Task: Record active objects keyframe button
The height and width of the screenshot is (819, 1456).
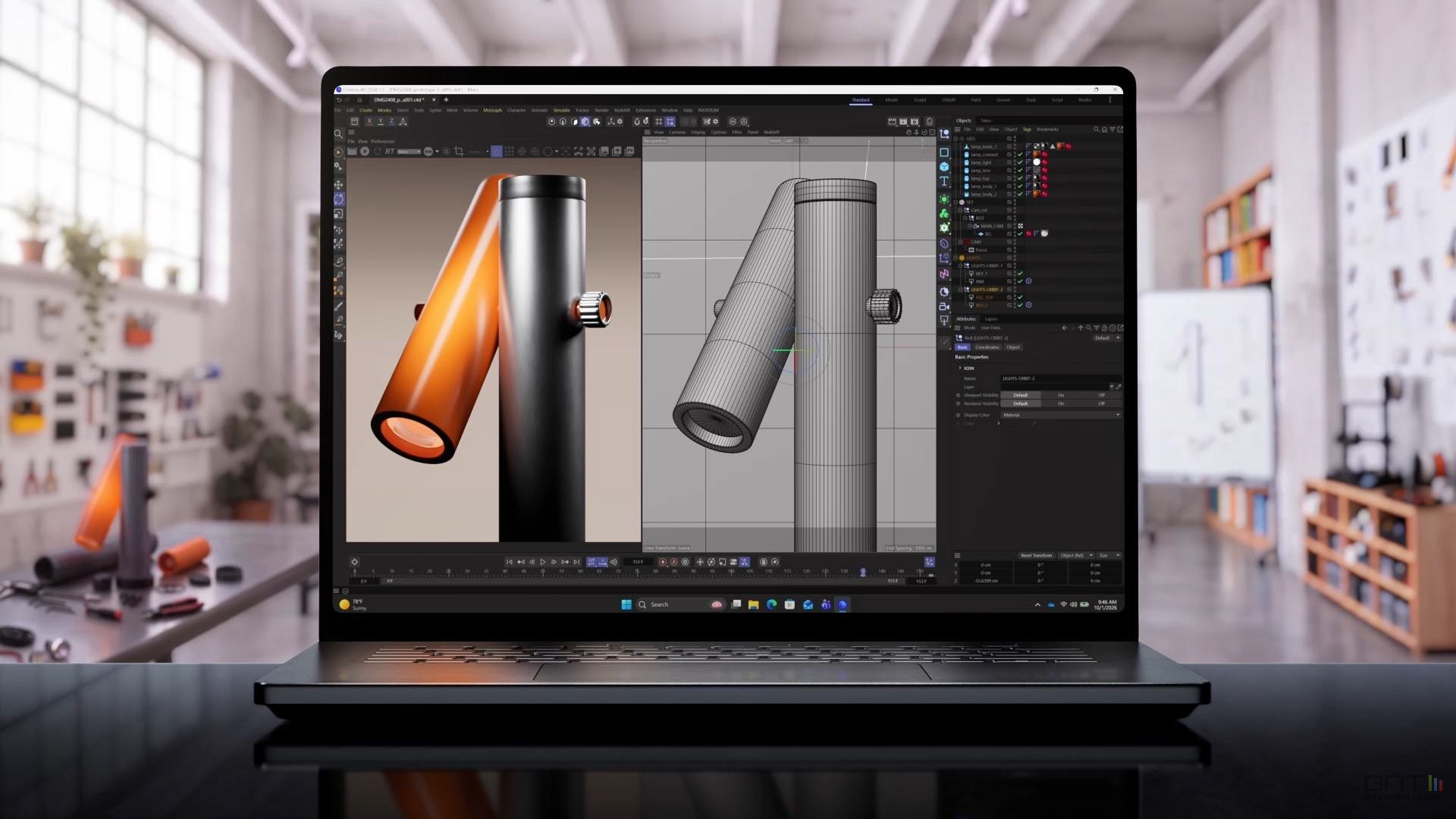Action: pos(663,562)
